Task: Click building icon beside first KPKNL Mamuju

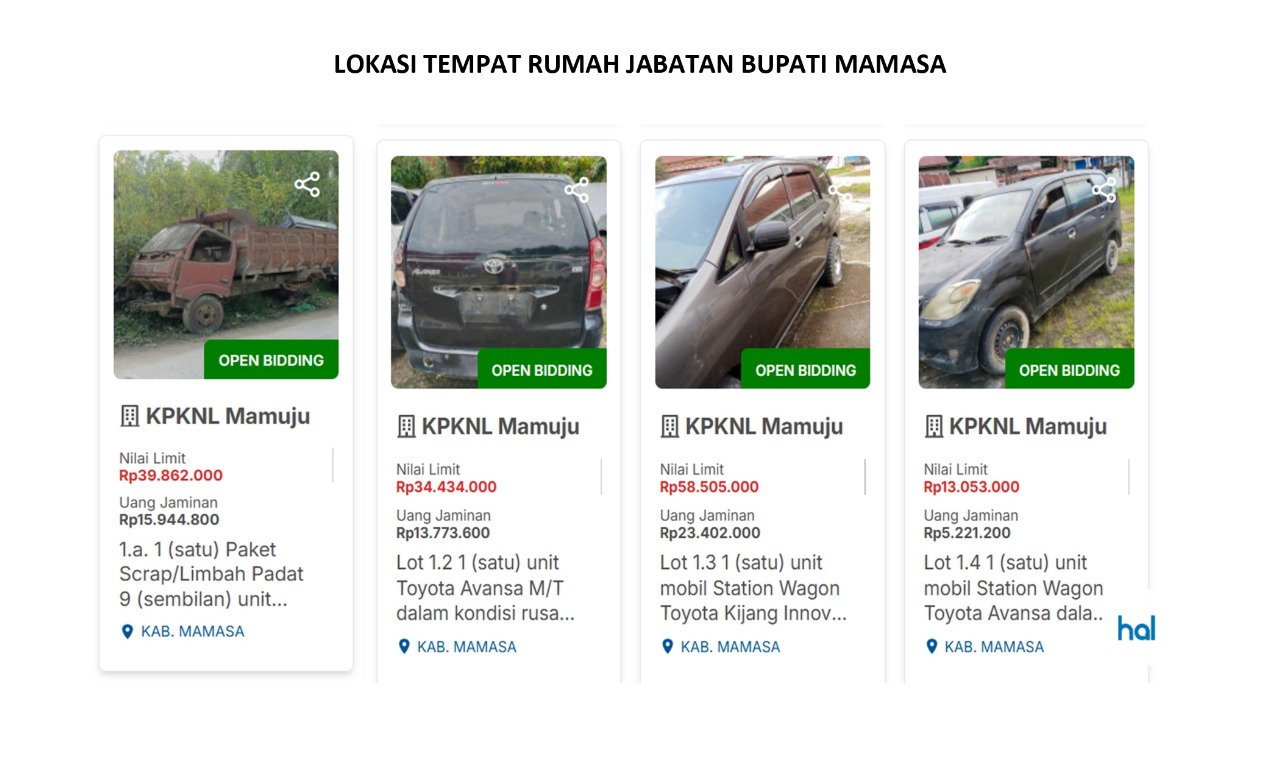Action: coord(129,416)
